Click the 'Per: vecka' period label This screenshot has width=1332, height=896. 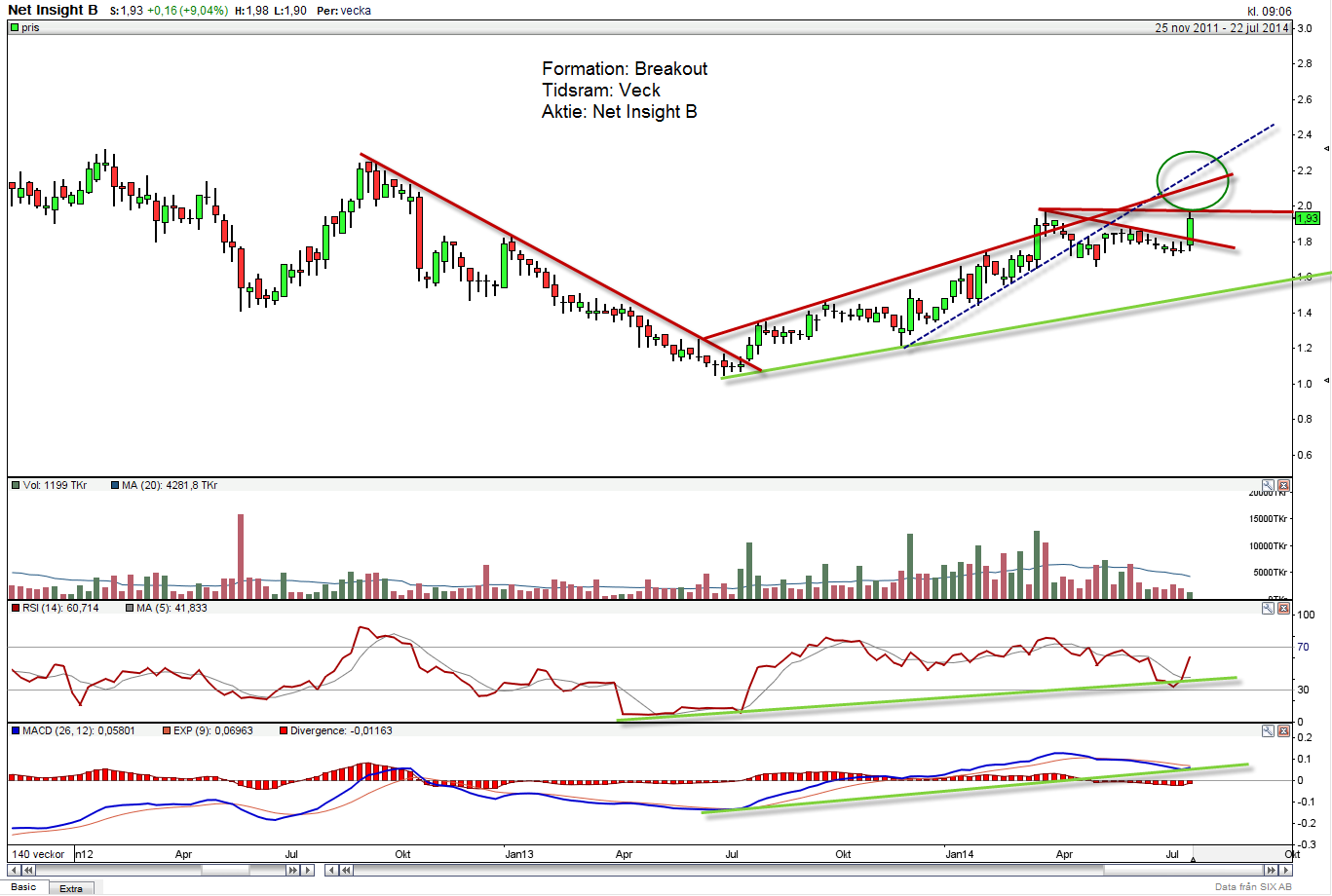pos(344,11)
